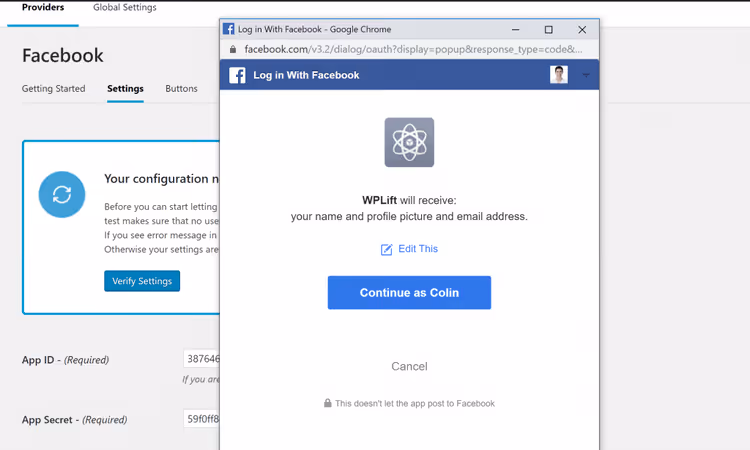The width and height of the screenshot is (750, 450).
Task: Click the padlock icon in the address bar
Action: click(233, 49)
